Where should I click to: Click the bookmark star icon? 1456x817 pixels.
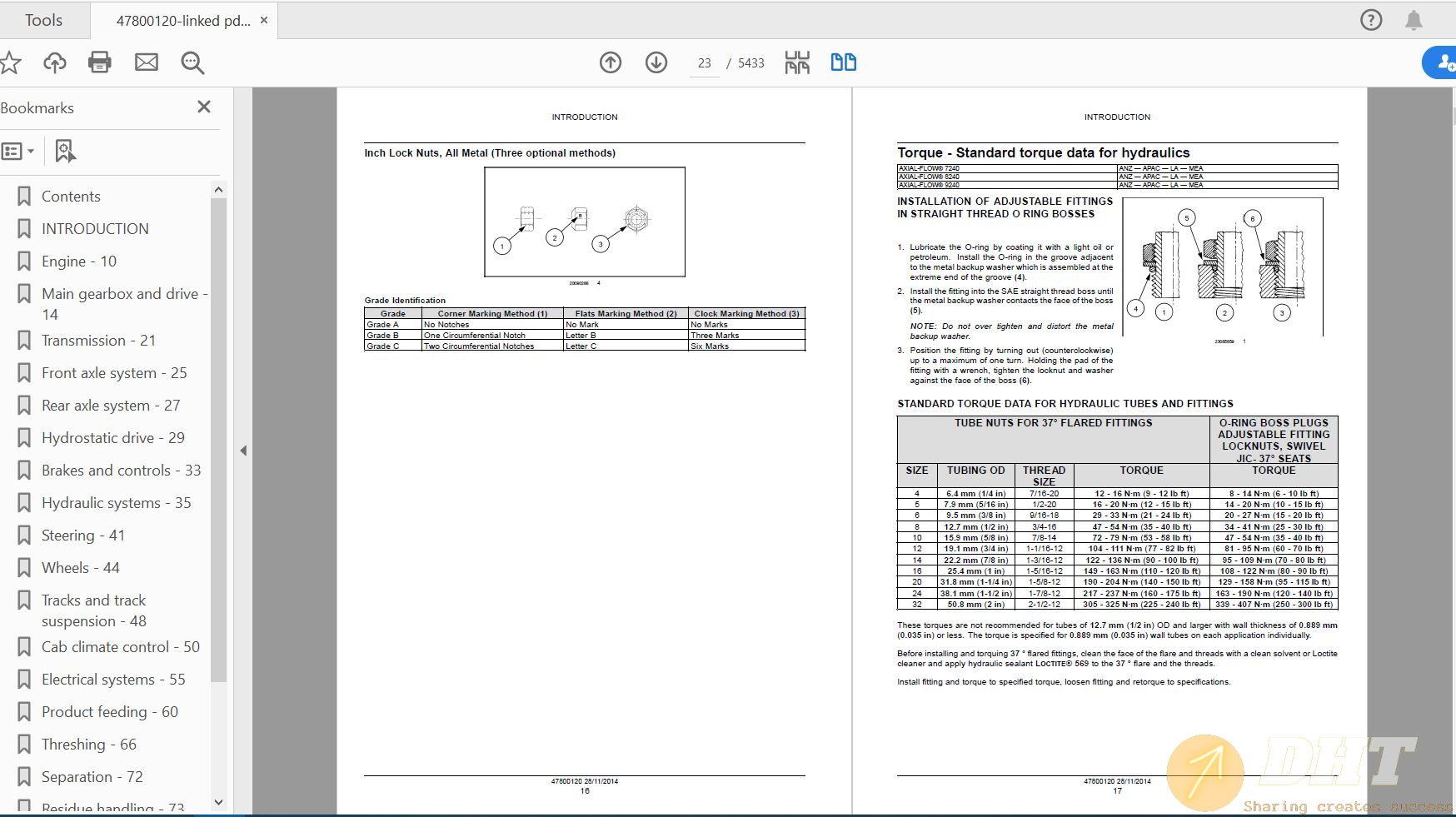point(10,62)
